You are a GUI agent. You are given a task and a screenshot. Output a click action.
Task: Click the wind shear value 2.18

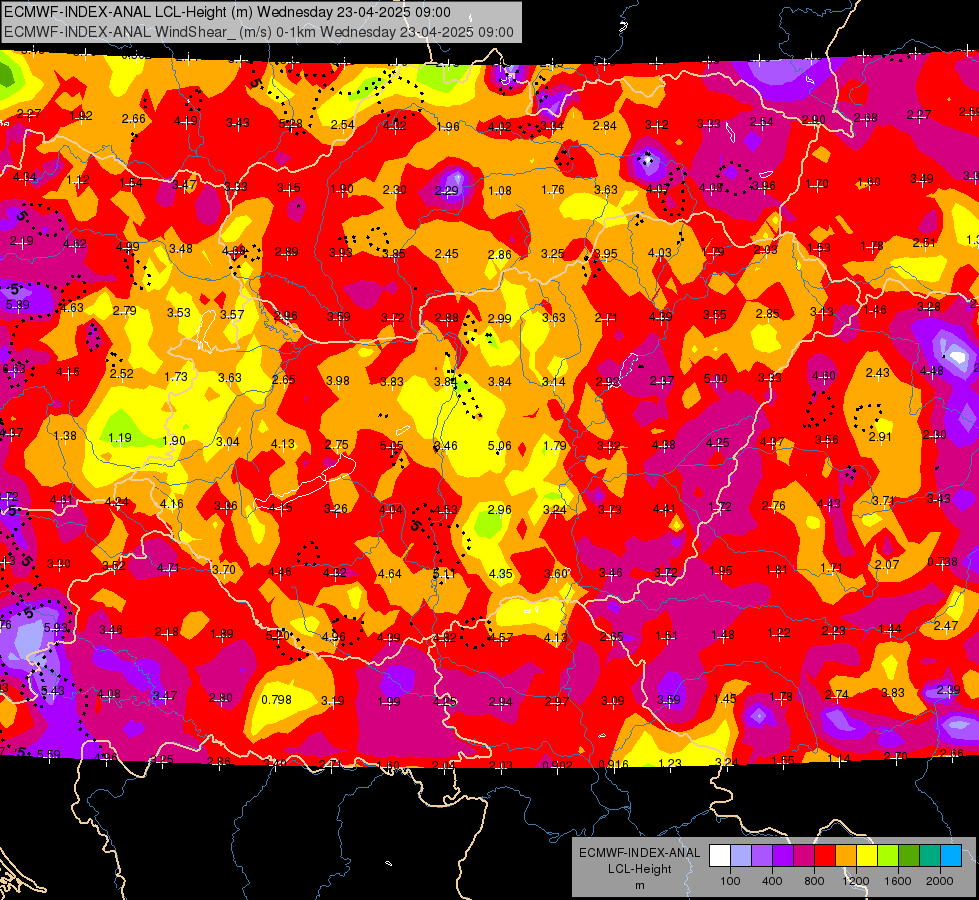pos(167,633)
